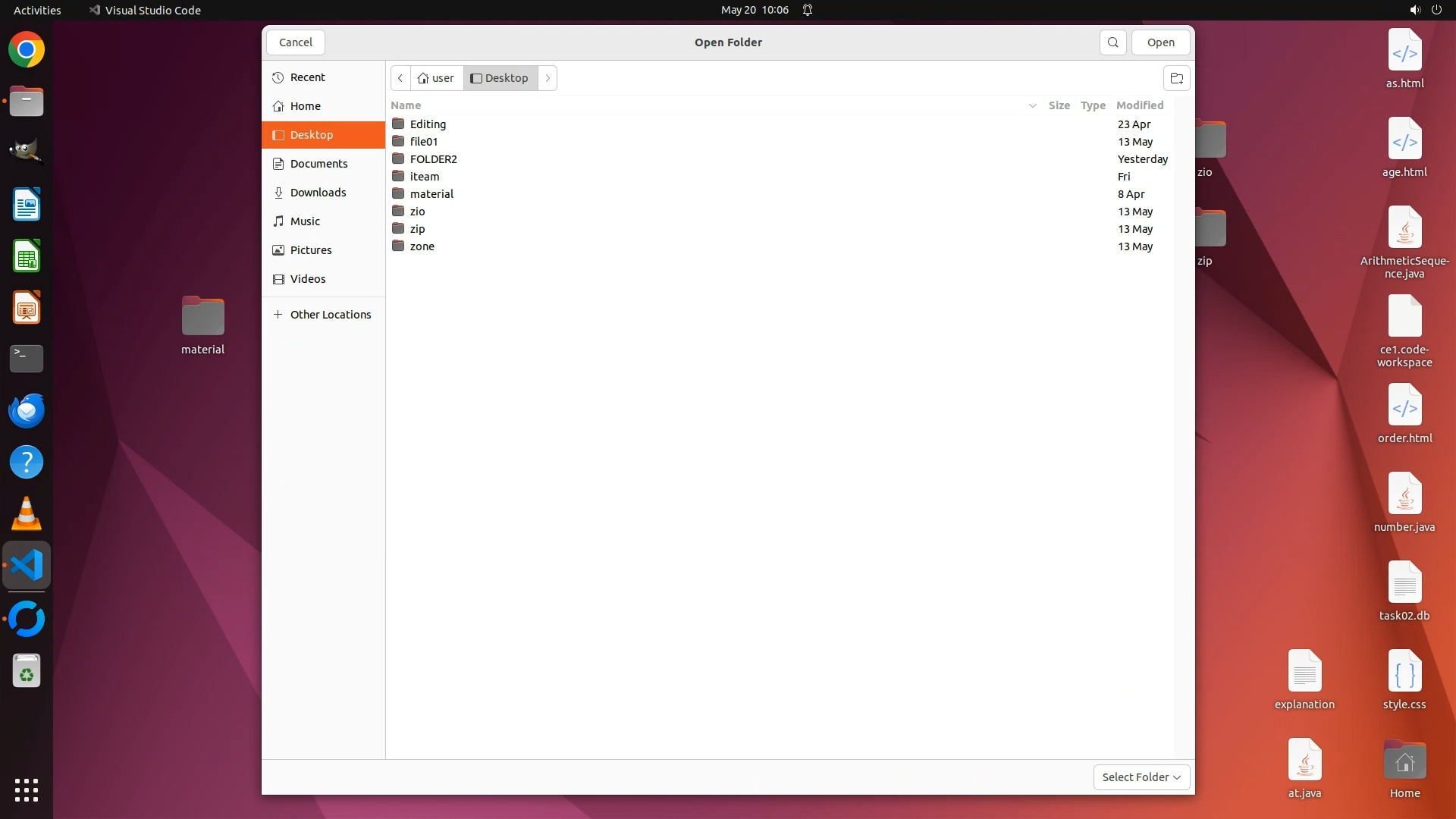Open system volume indicator in top bar
The width and height of the screenshot is (1456, 819).
point(1414,10)
